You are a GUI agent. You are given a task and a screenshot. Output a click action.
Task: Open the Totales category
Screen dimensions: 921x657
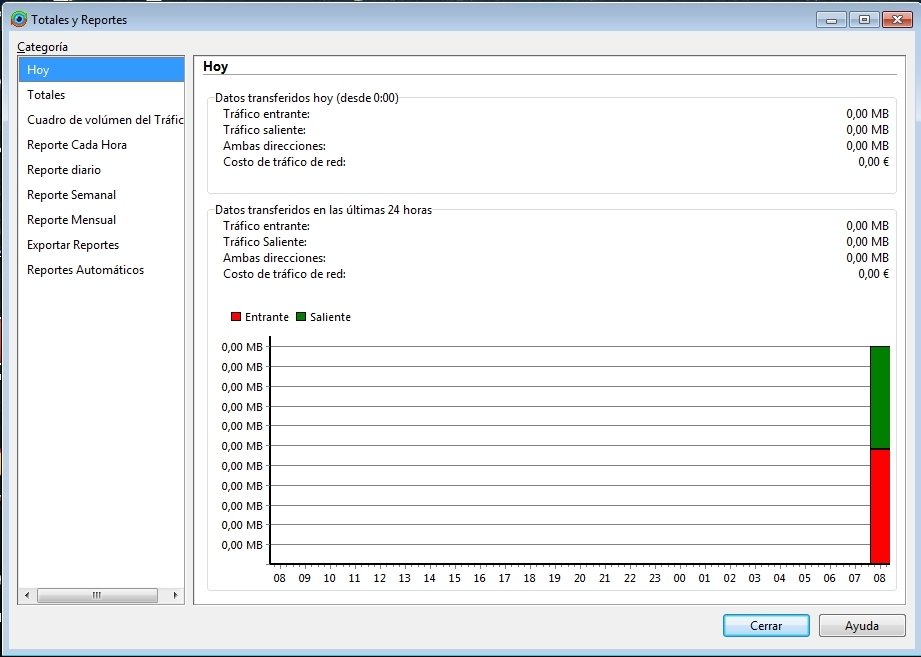pos(102,95)
